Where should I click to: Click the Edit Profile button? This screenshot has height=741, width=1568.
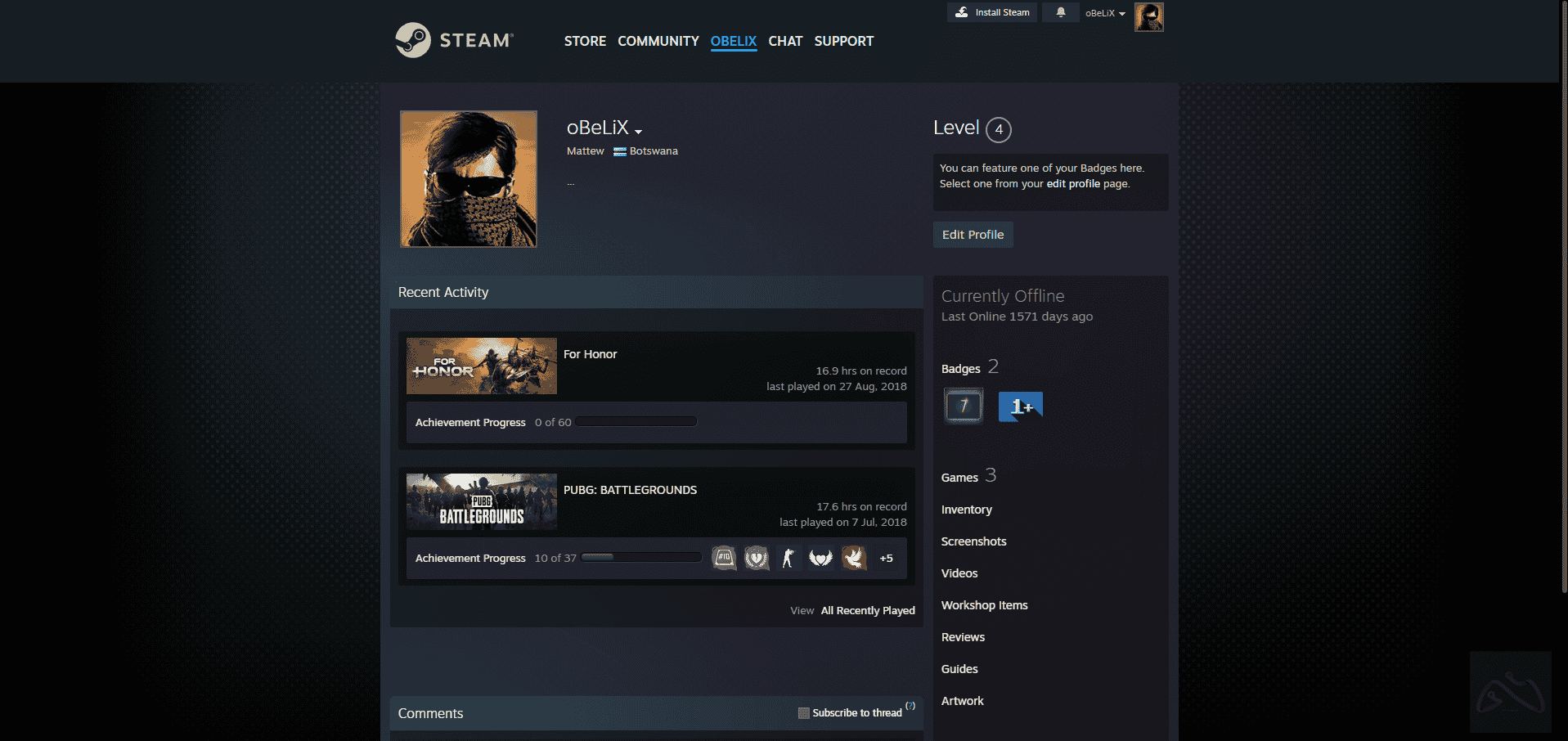[973, 235]
